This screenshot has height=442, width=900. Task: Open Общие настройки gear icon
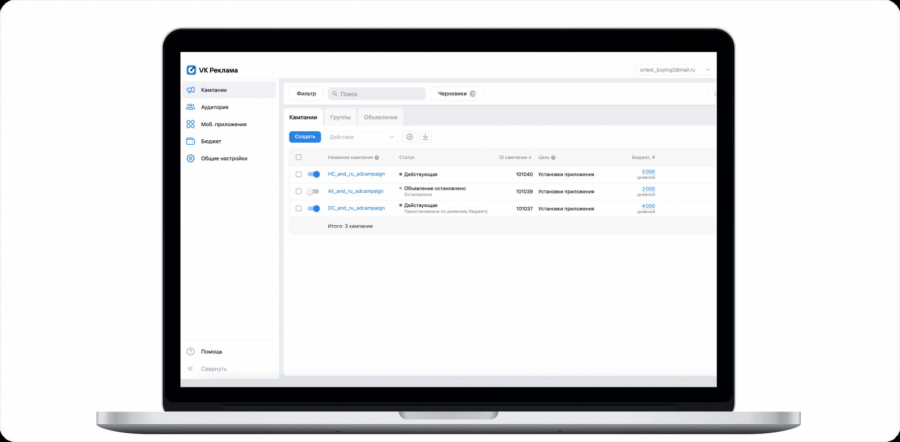coord(191,158)
